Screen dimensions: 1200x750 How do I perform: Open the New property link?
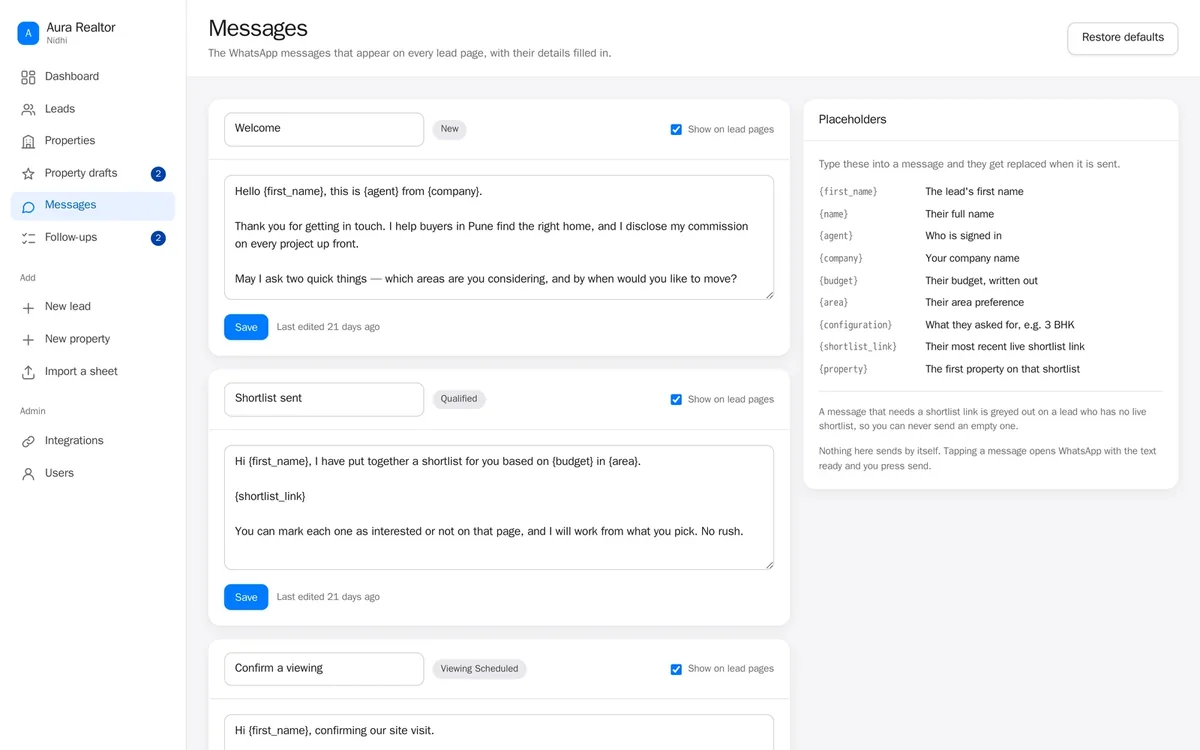coord(93,339)
